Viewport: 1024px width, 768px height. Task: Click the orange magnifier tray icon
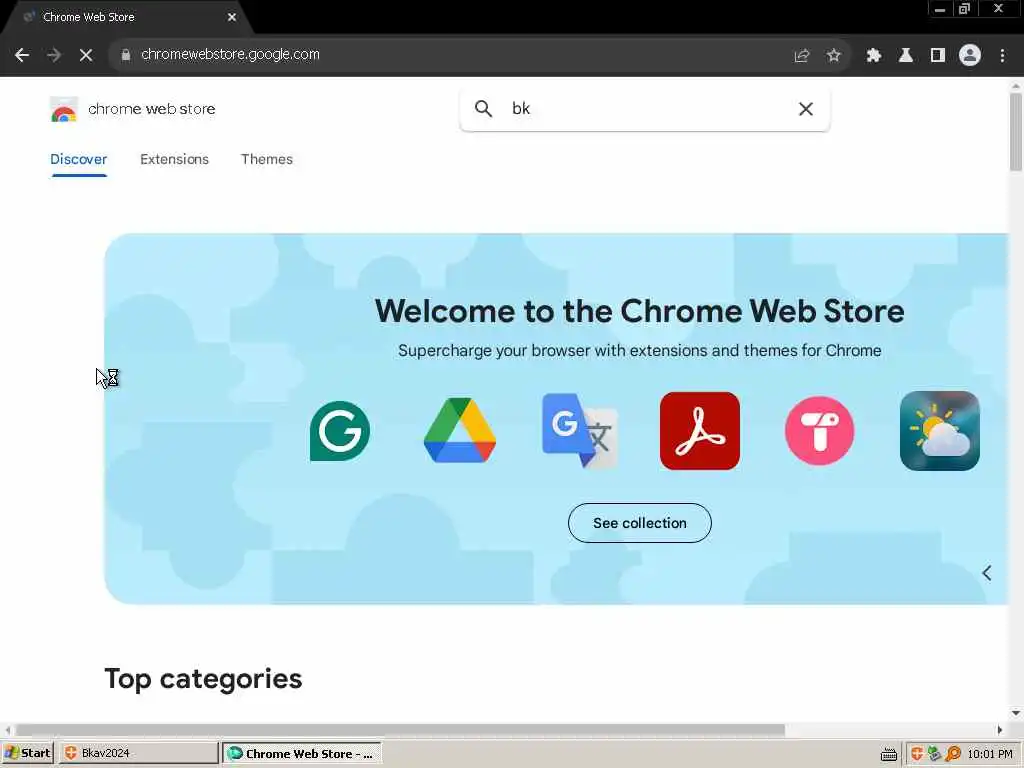click(x=953, y=754)
